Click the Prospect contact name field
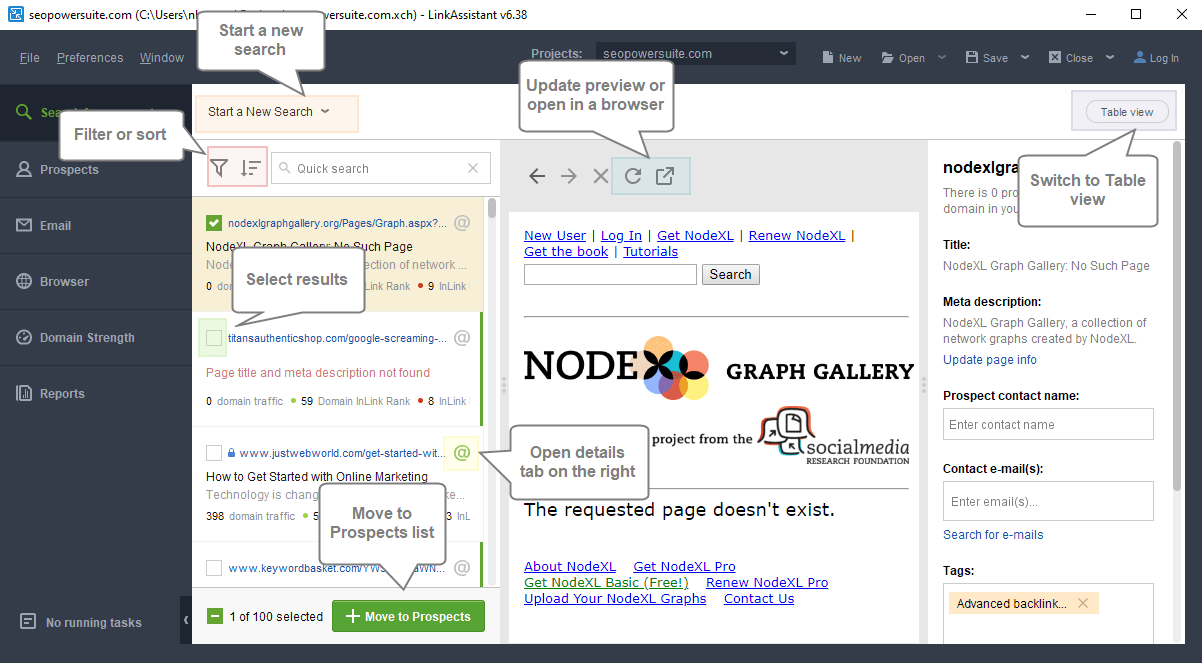Image resolution: width=1202 pixels, height=663 pixels. pos(1048,424)
